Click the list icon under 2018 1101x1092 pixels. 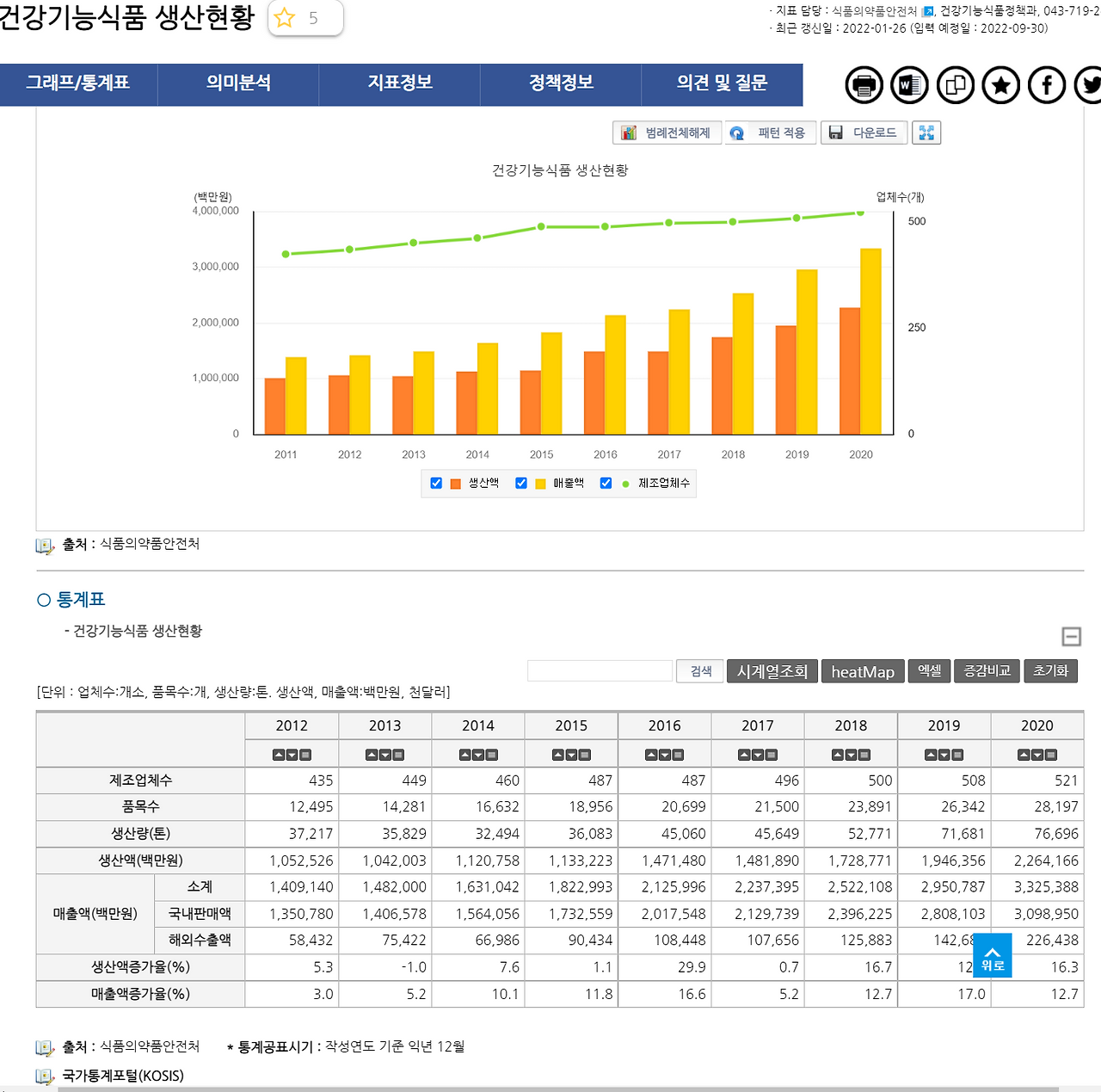point(864,755)
